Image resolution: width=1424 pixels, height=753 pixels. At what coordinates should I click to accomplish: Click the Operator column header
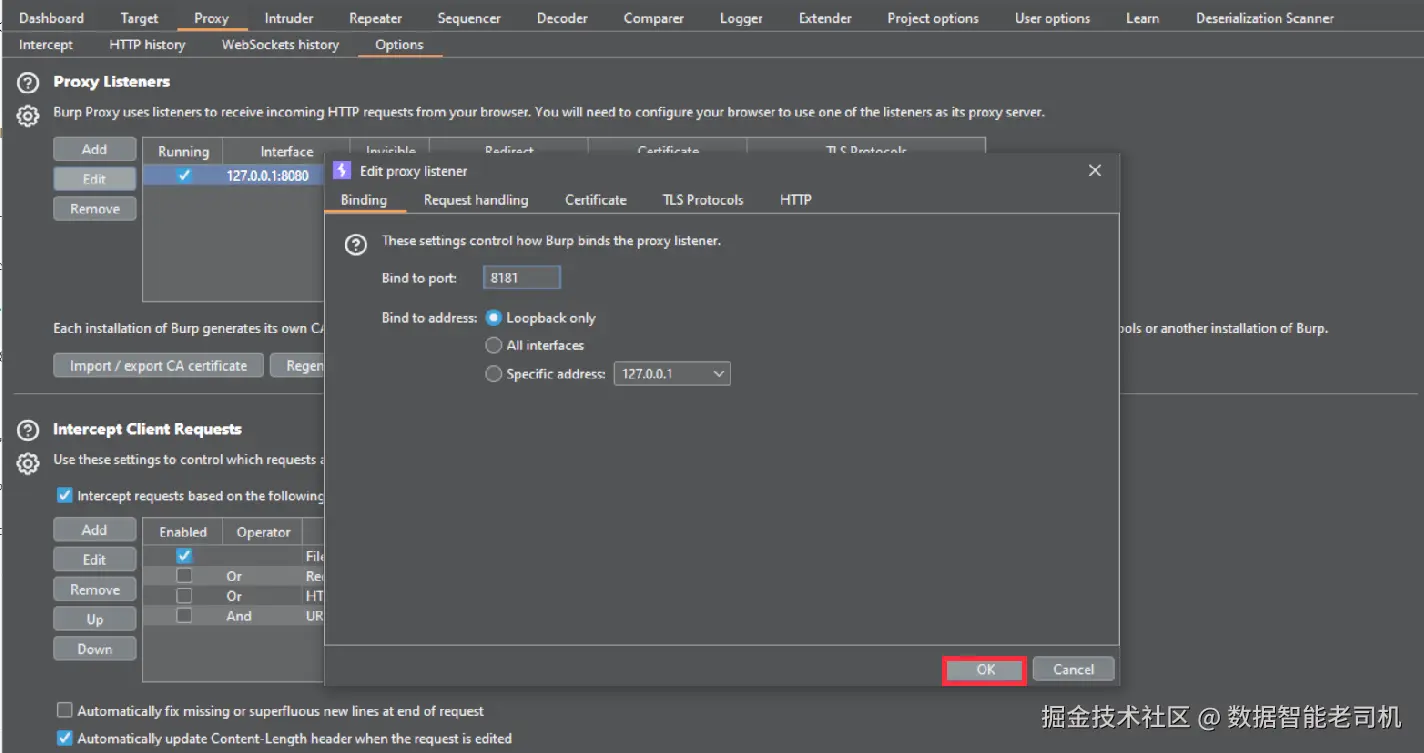click(263, 532)
